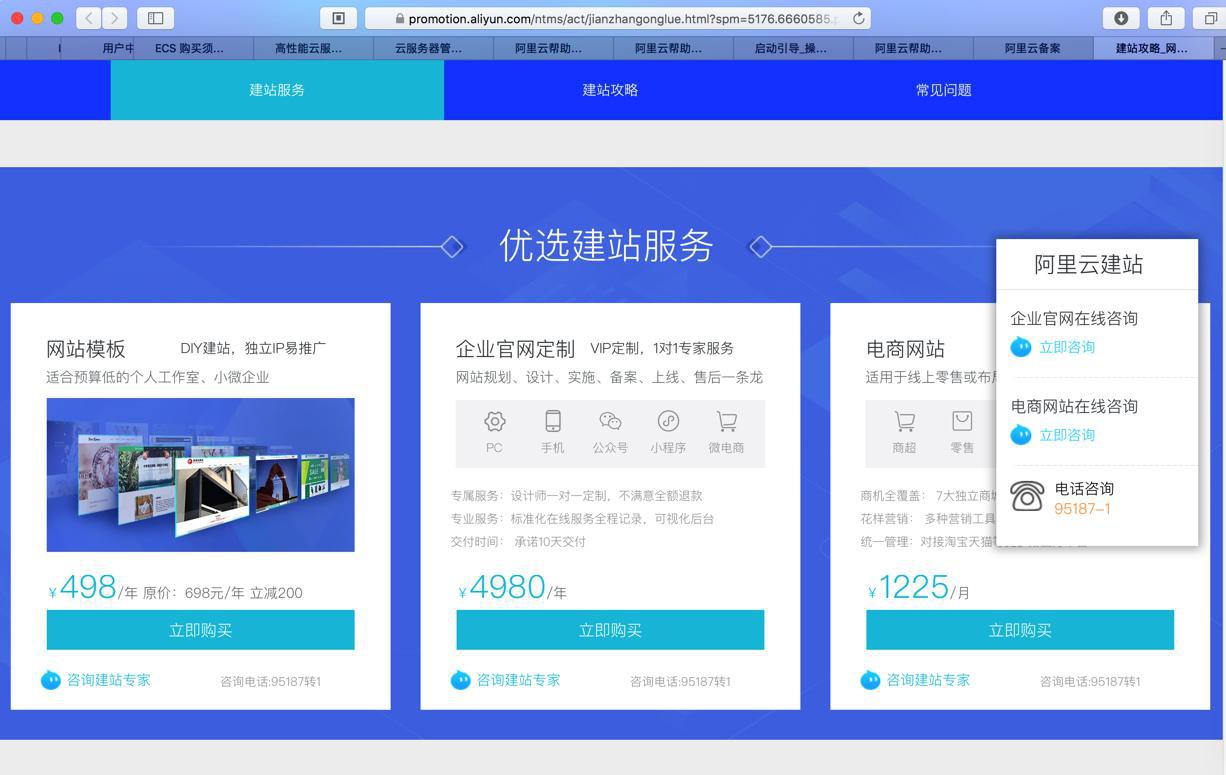Select the 建站服务 navigation tab
This screenshot has height=775, width=1226.
[x=277, y=90]
